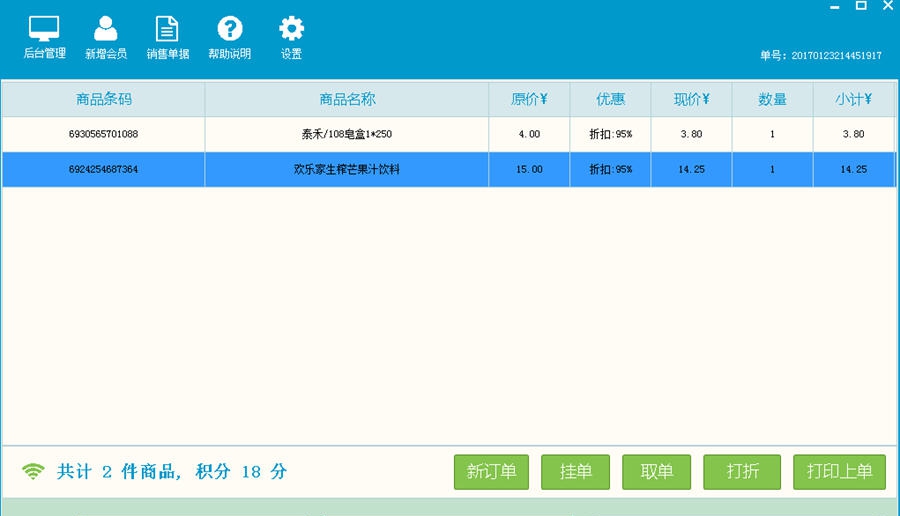Select the 泰禾/108皂盒1*250 product name
Viewport: 900px width, 516px height.
tap(347, 134)
